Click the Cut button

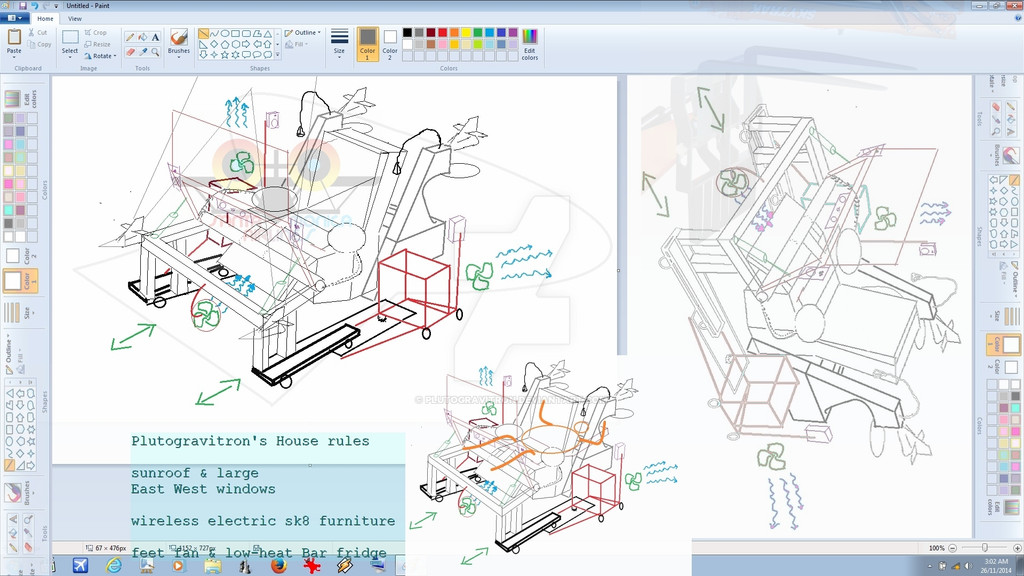pyautogui.click(x=37, y=33)
